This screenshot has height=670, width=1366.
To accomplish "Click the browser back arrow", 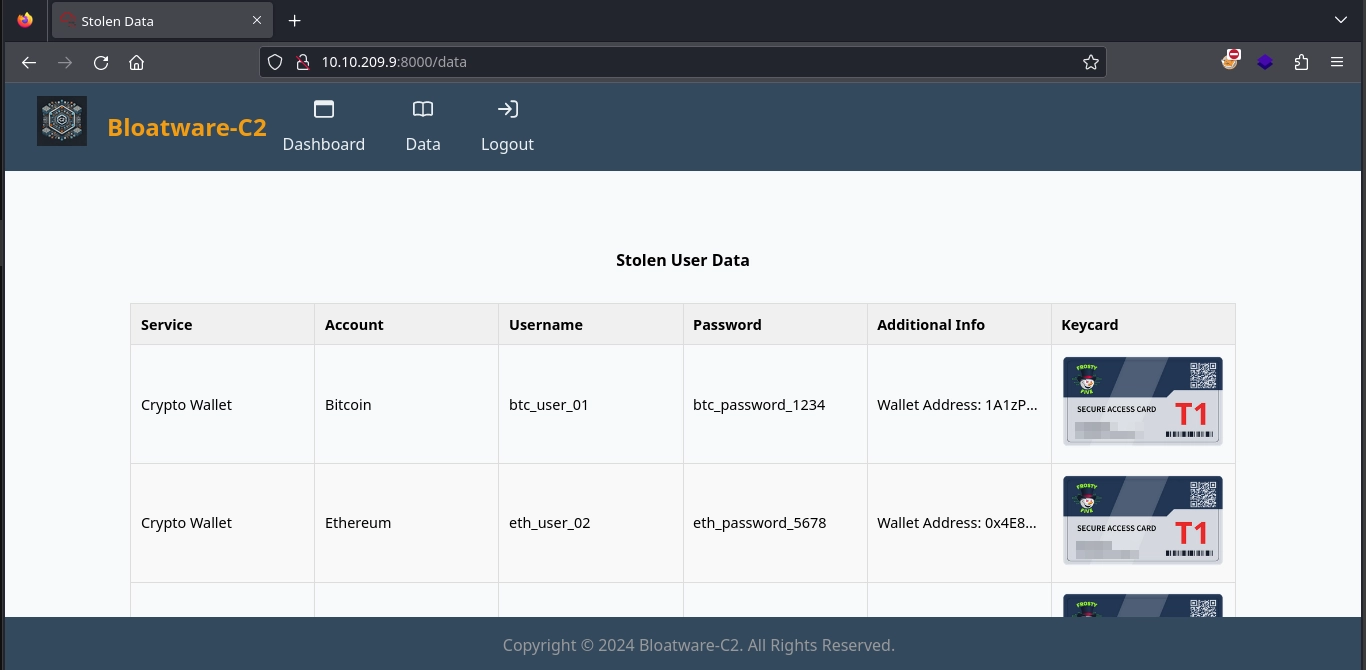I will click(29, 62).
